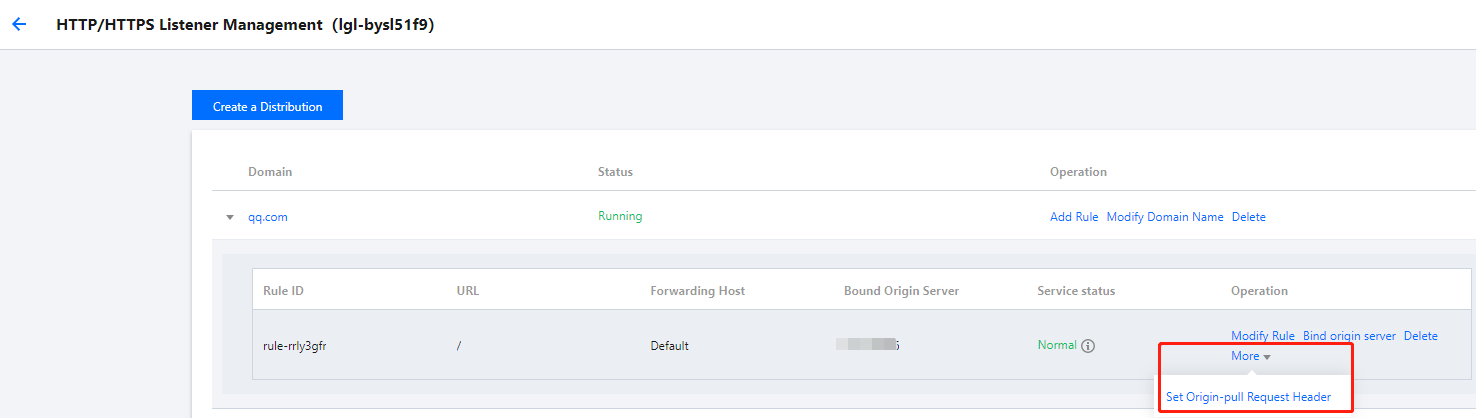Click the back arrow icon
The width and height of the screenshot is (1476, 418).
point(19,25)
